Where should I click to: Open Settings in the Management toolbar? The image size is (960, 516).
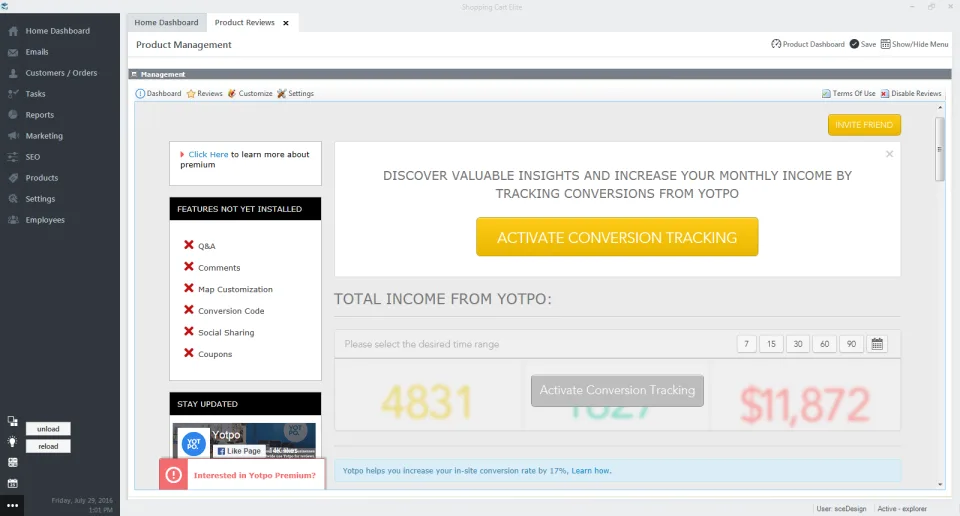[295, 94]
